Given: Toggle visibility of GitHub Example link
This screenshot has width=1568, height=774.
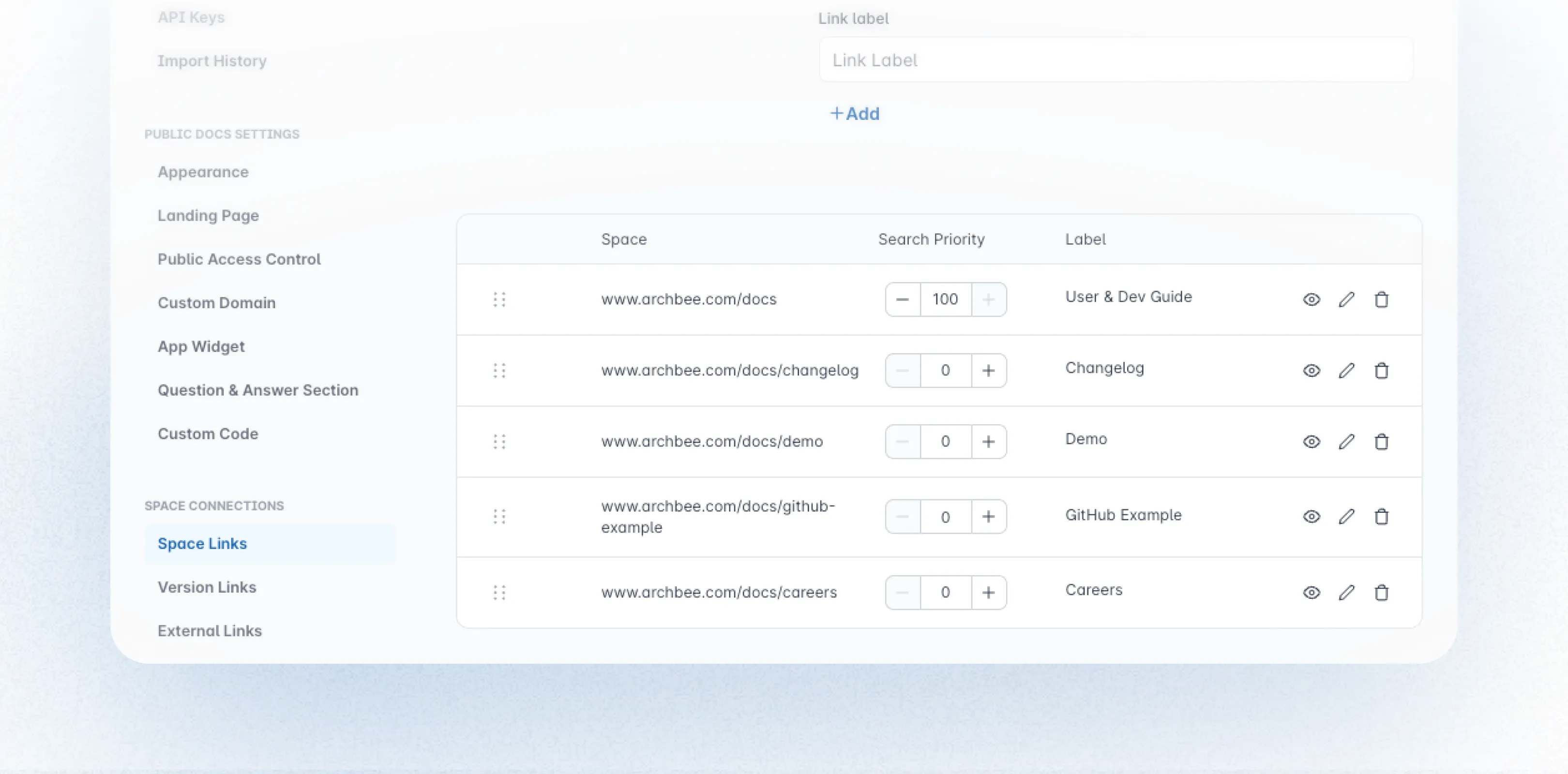Looking at the screenshot, I should click(x=1311, y=517).
